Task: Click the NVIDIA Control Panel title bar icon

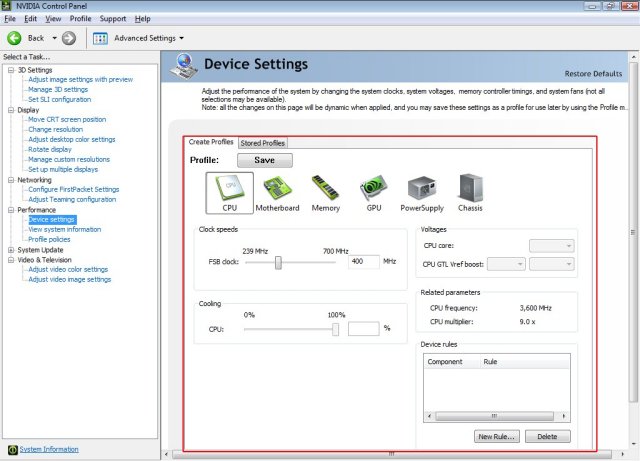Action: (6, 6)
